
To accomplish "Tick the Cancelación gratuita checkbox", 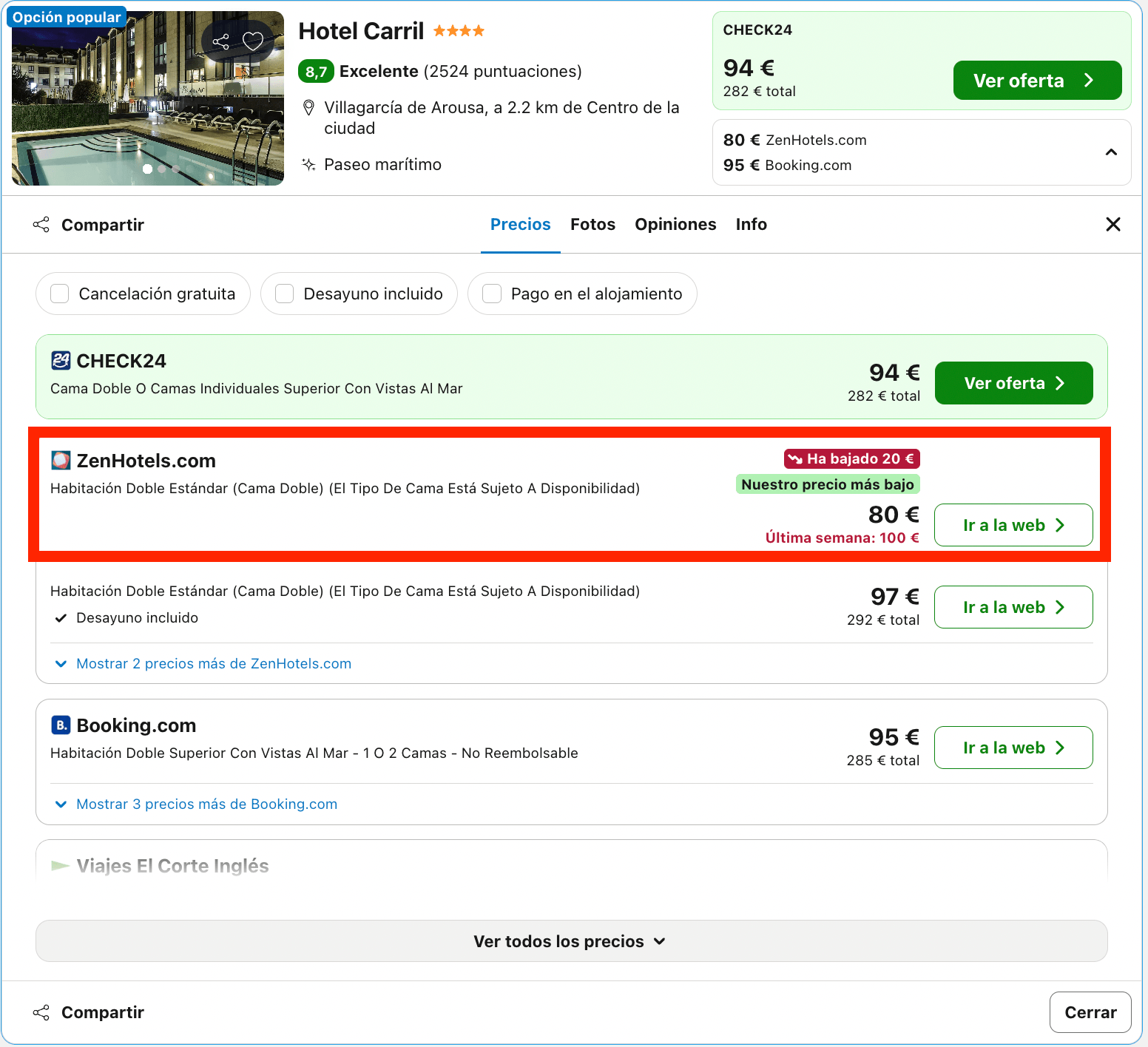I will [60, 294].
